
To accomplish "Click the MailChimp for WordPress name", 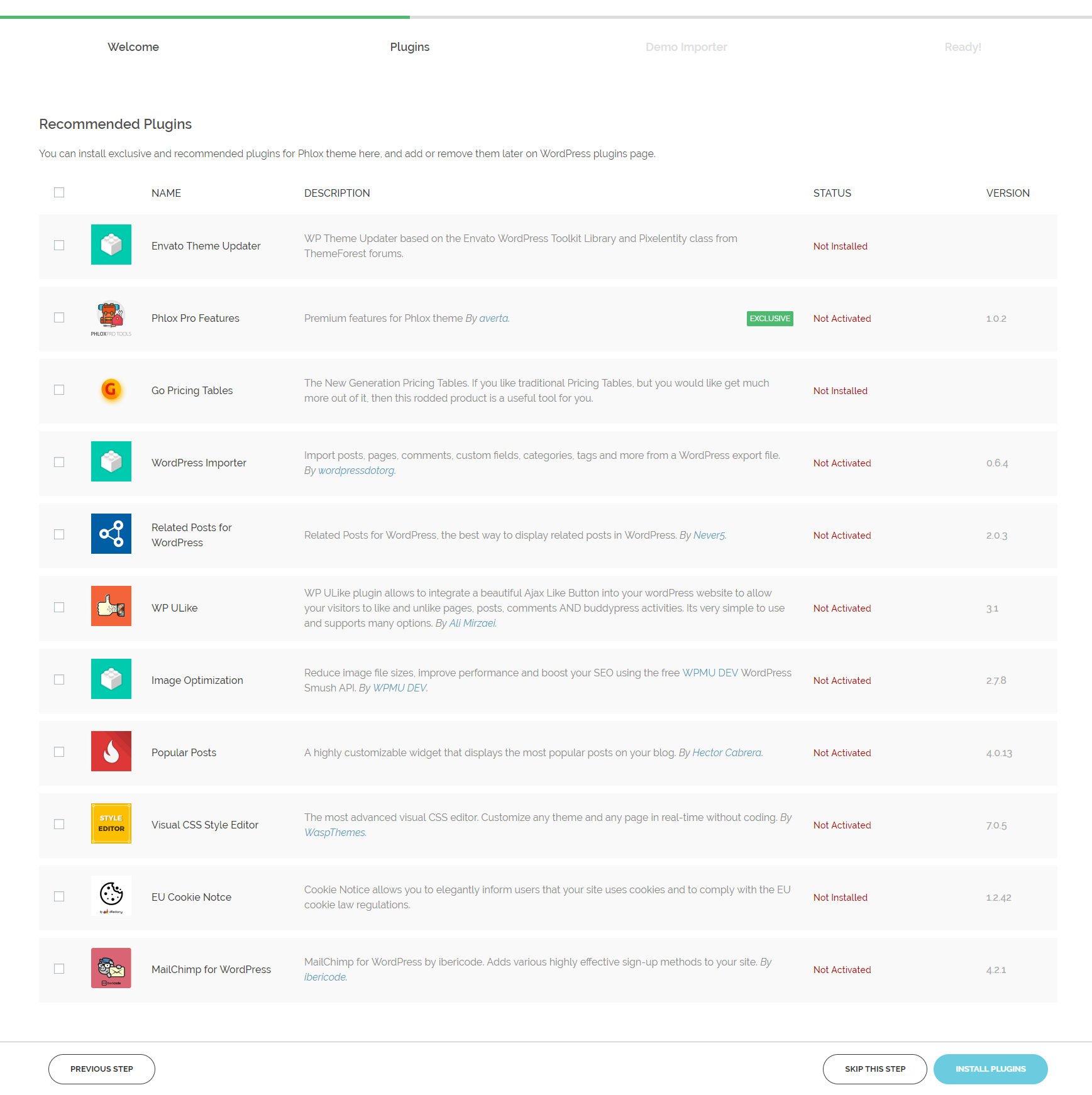I will point(211,970).
